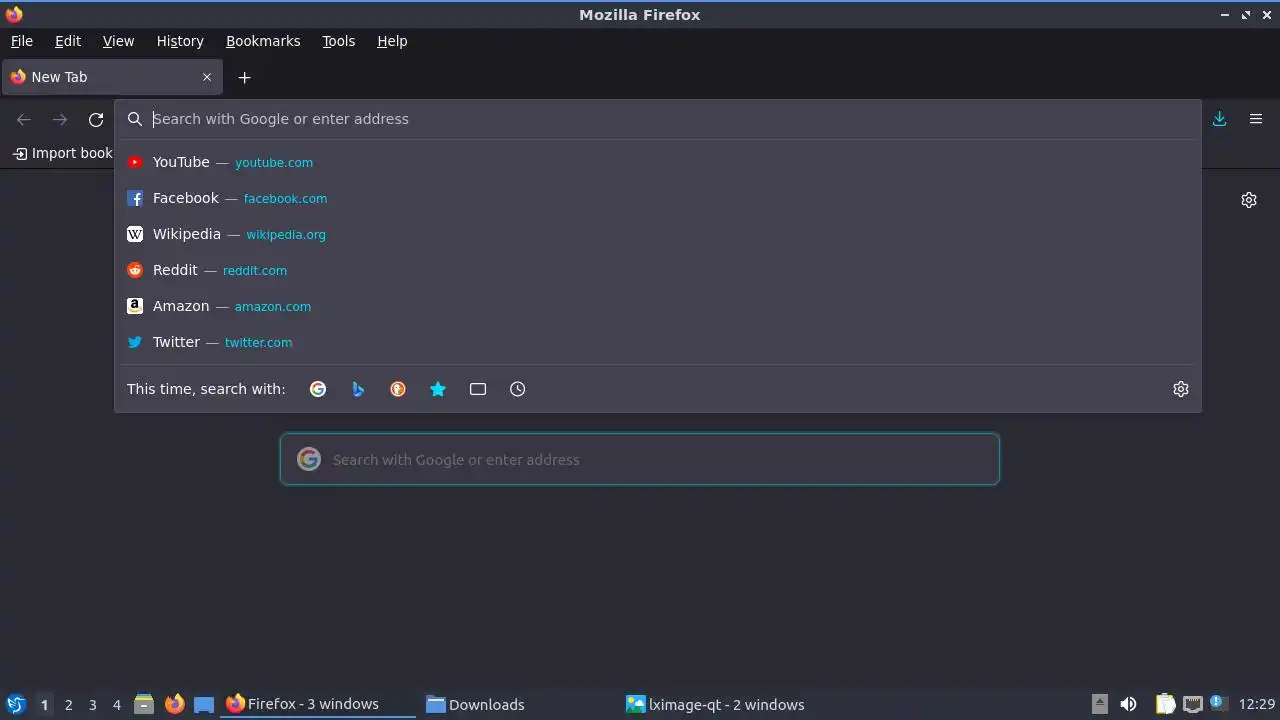1280x720 pixels.
Task: Launch file manager from taskbar quick launch
Action: (144, 704)
